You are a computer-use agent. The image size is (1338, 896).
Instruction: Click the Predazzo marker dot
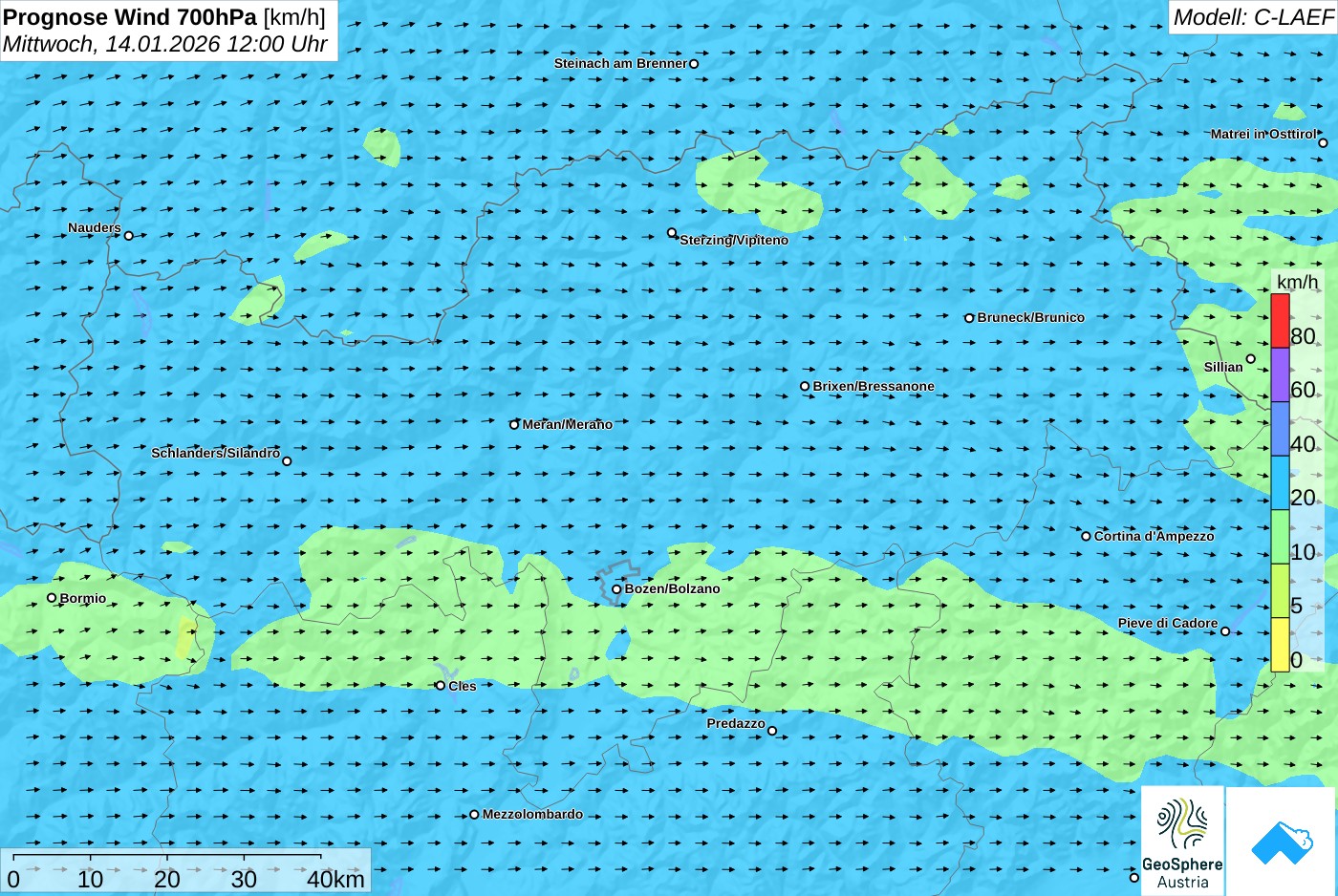(772, 731)
